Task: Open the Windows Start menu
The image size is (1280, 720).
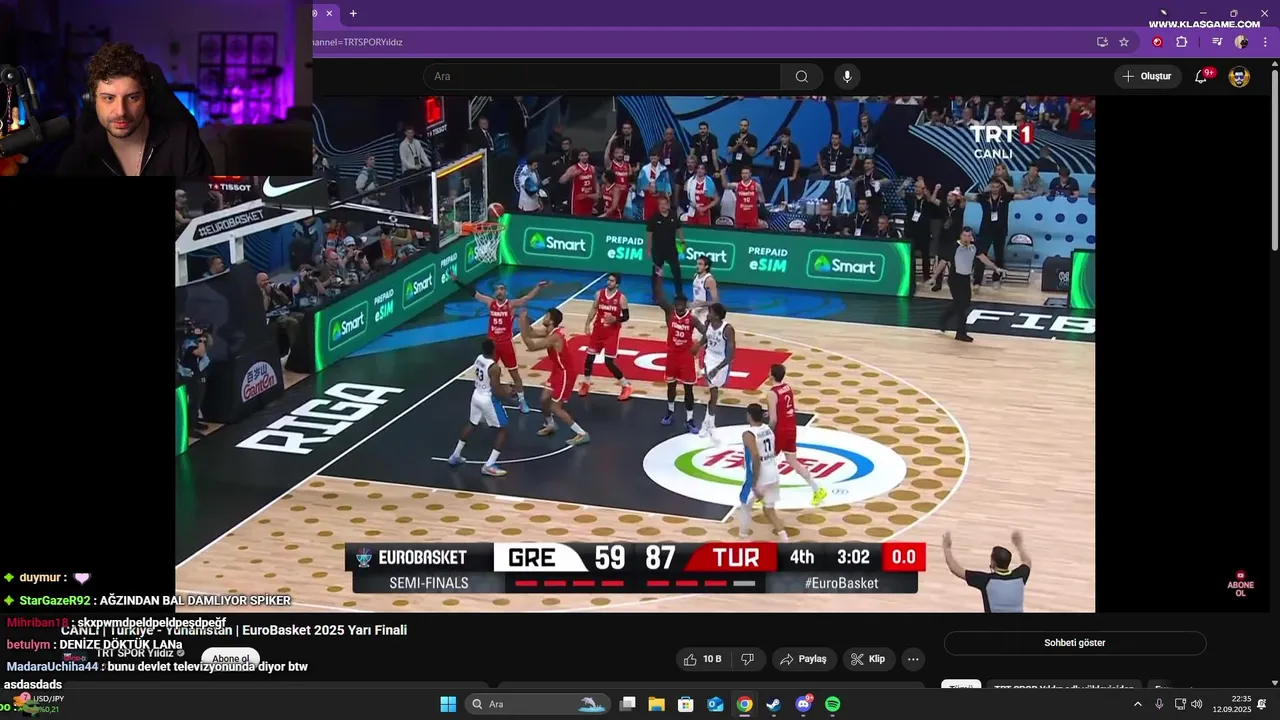Action: click(448, 704)
